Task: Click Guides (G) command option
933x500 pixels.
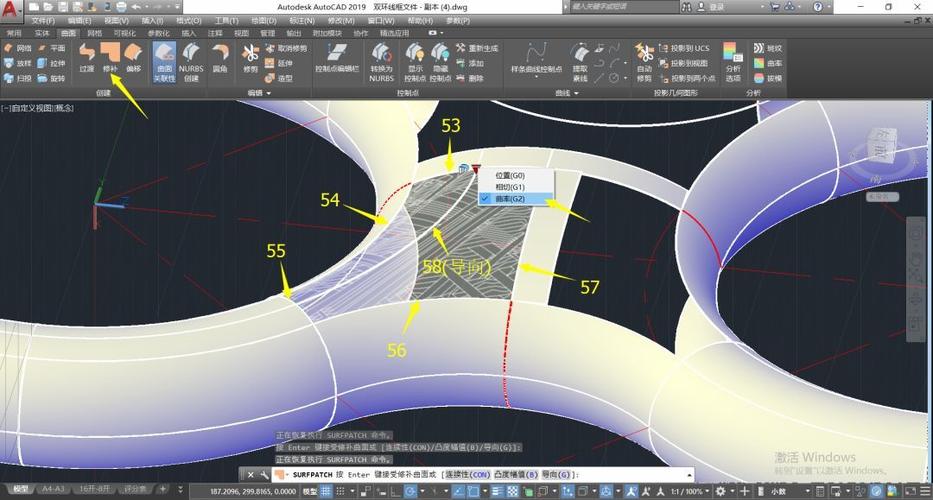Action: point(555,475)
